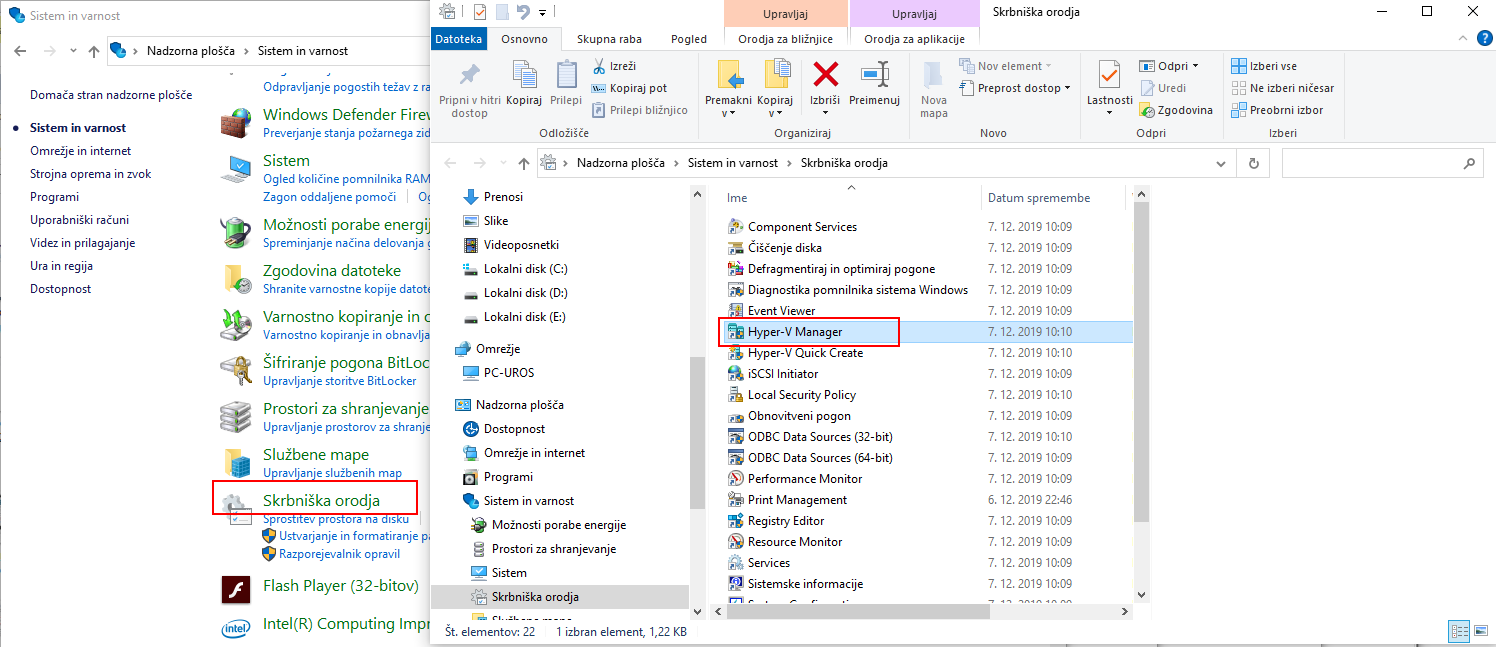Viewport: 1496px width, 647px height.
Task: Open Flash Player (32-bitov) in Control Panel
Action: pyautogui.click(x=340, y=586)
